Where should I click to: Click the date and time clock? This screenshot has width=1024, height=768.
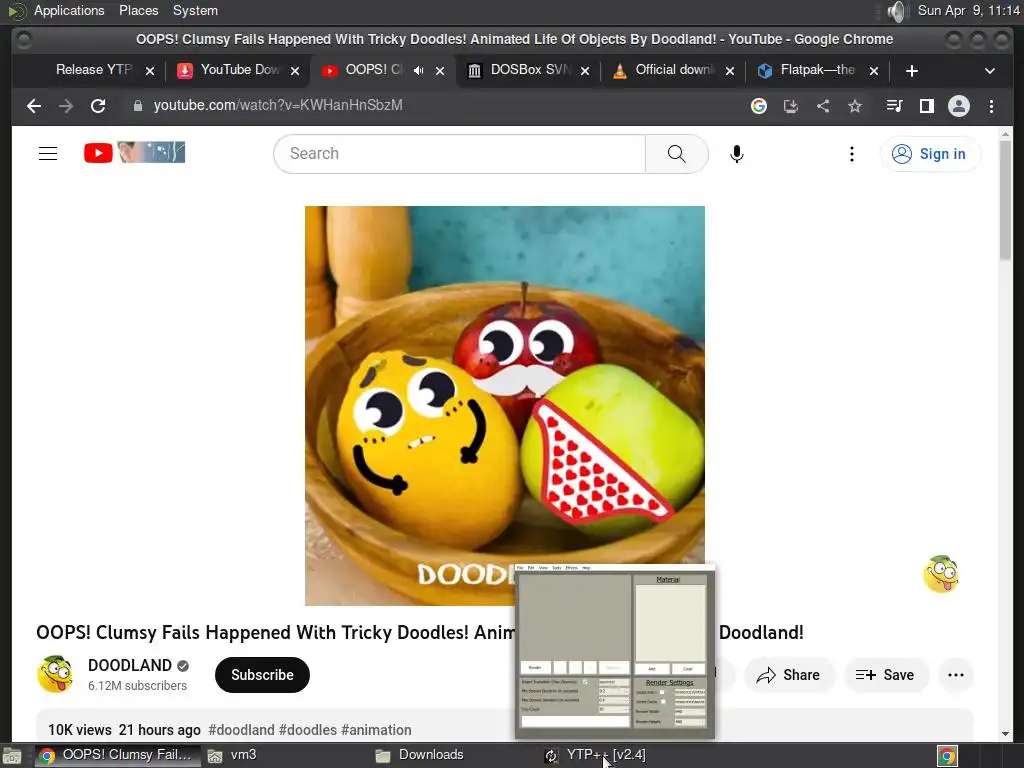[x=969, y=10]
